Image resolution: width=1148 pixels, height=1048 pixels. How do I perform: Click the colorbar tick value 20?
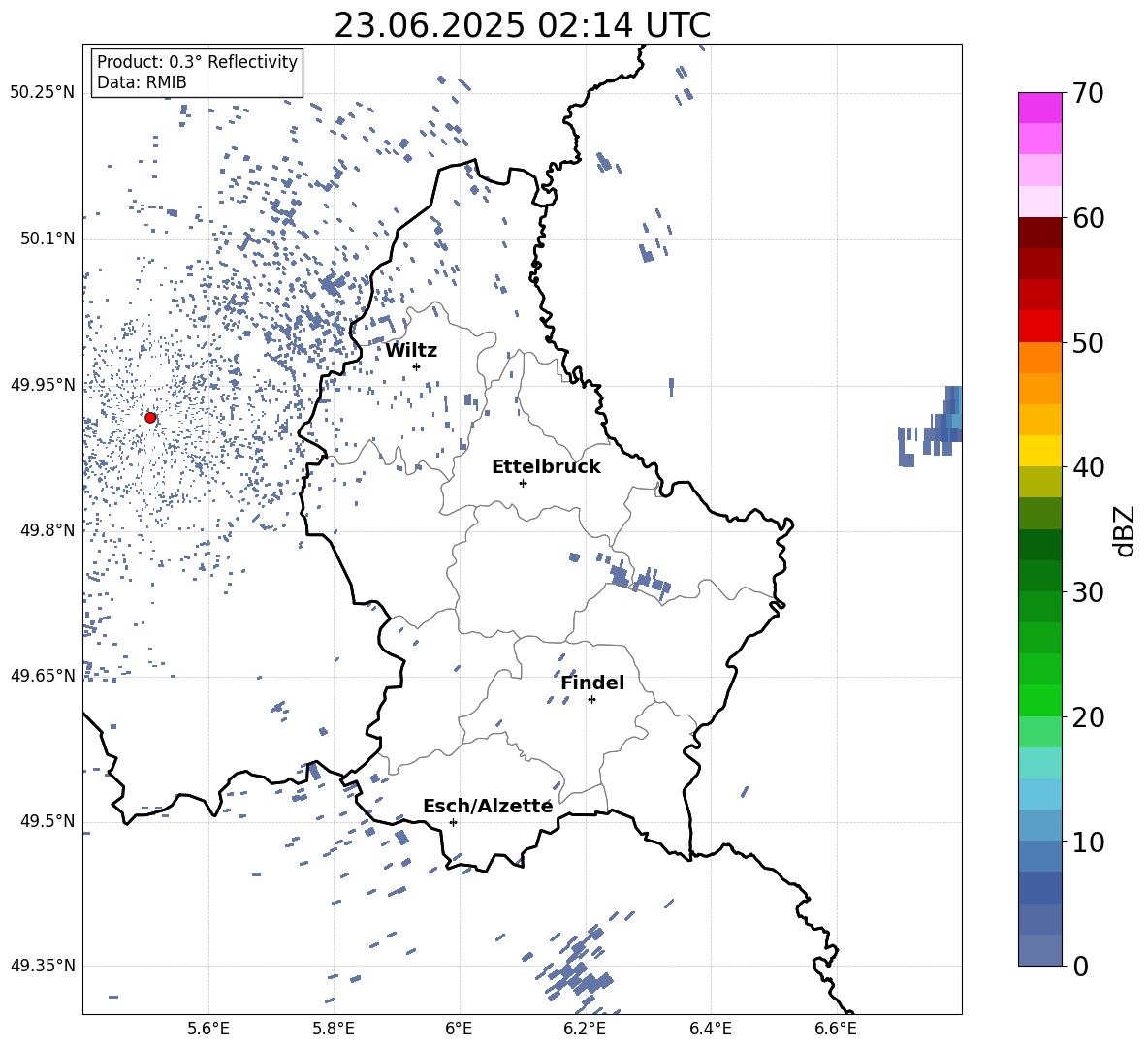(1088, 716)
